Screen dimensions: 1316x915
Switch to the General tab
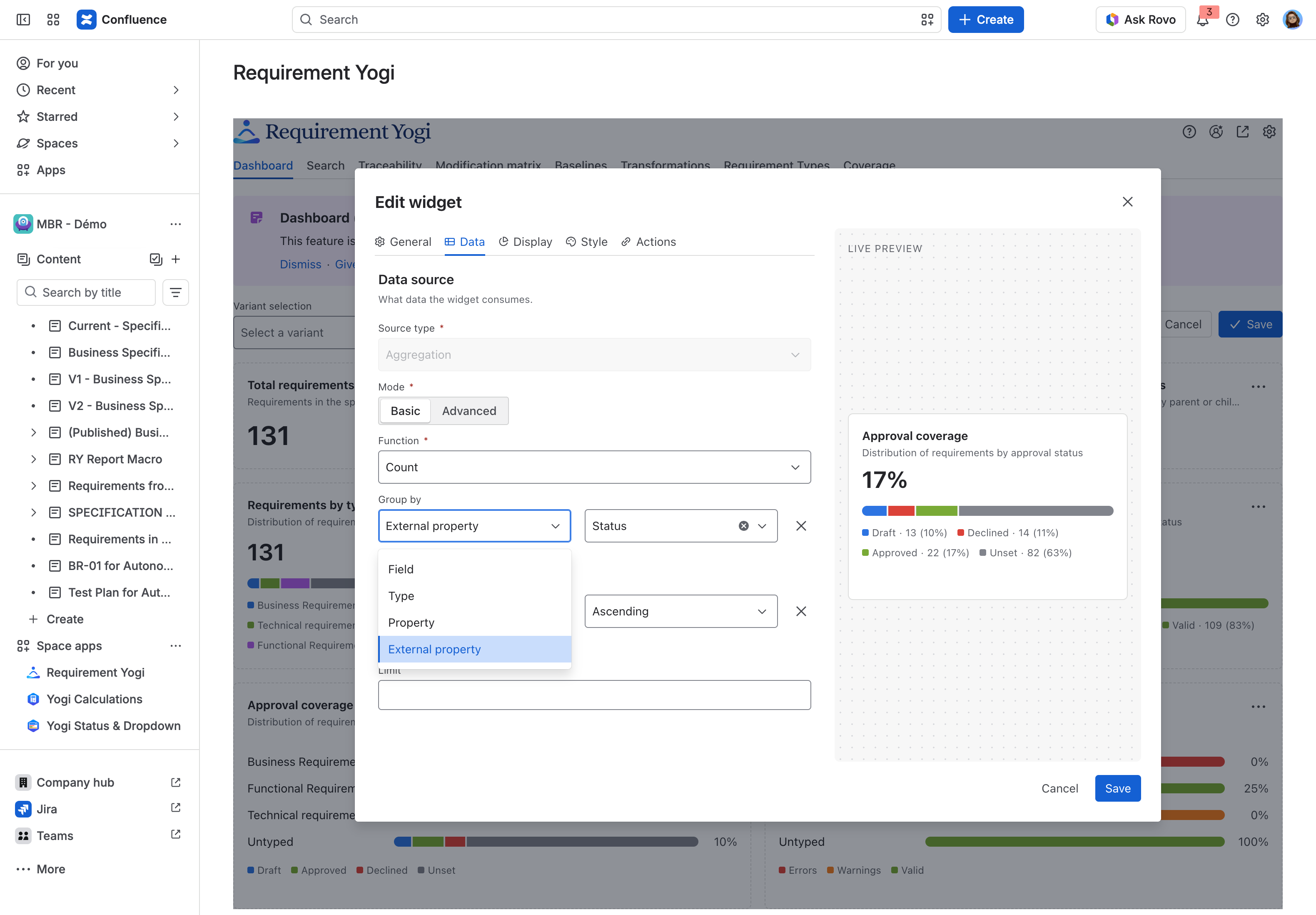pos(403,242)
